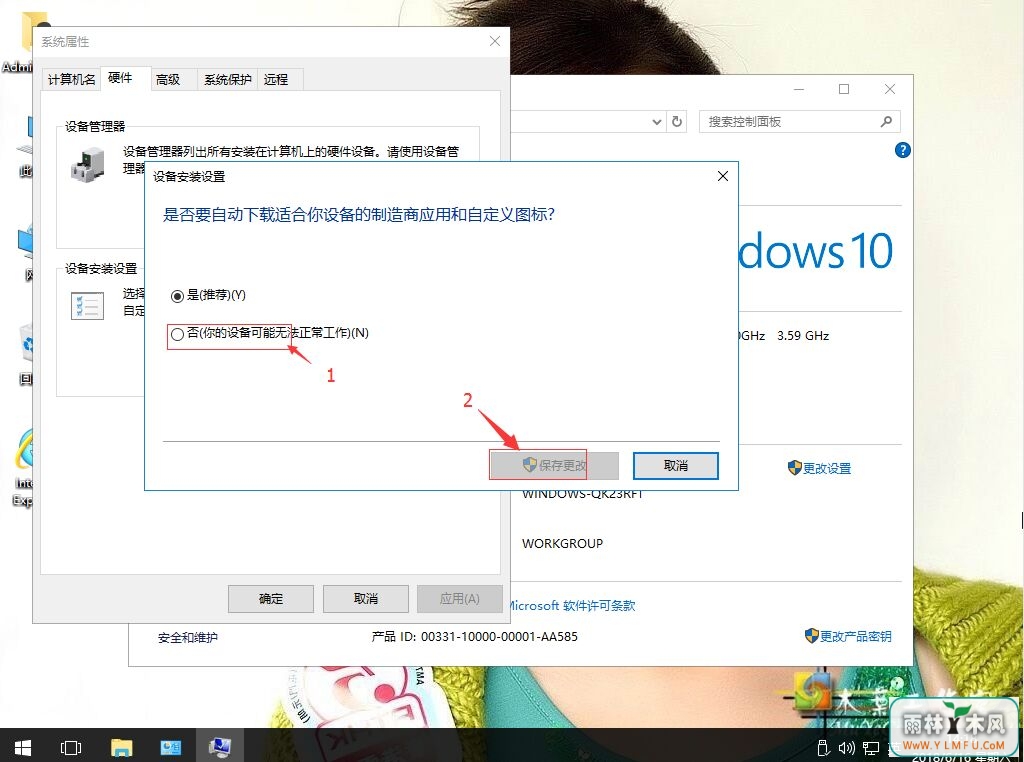This screenshot has height=762, width=1024.
Task: Close the 设备安装设置 dialog
Action: [722, 176]
